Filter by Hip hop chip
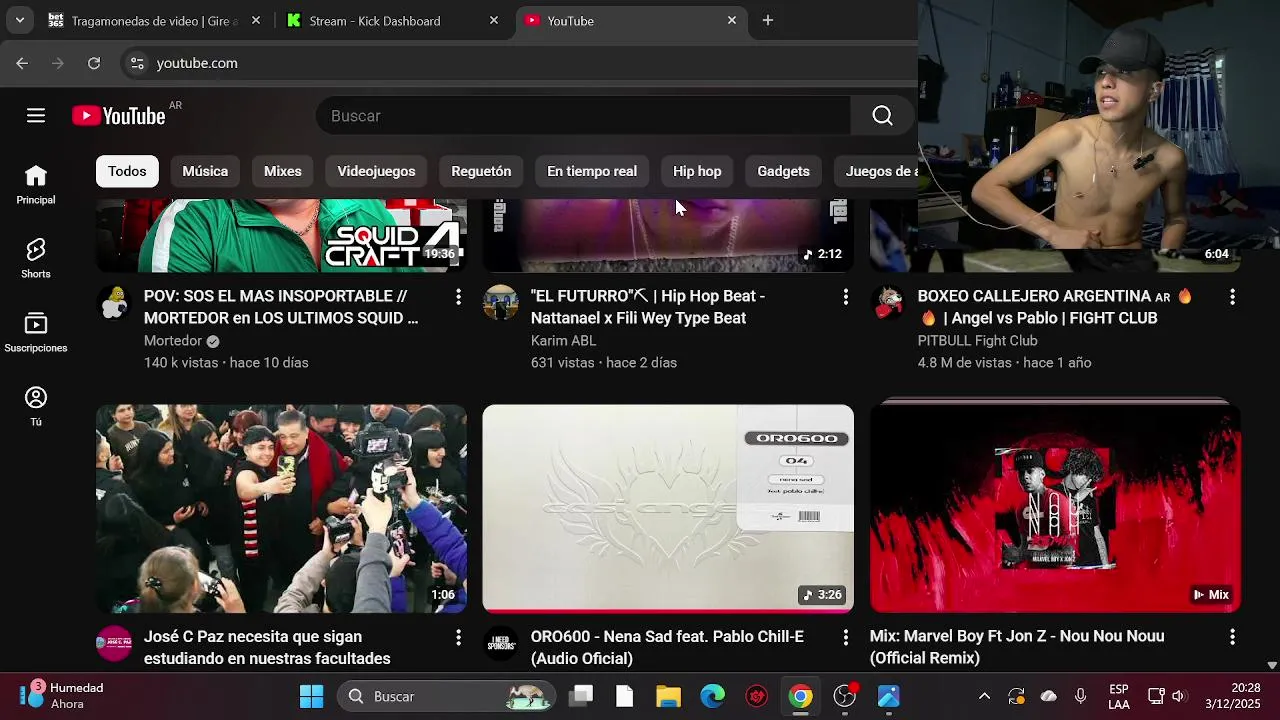The height and width of the screenshot is (720, 1280). (x=697, y=171)
